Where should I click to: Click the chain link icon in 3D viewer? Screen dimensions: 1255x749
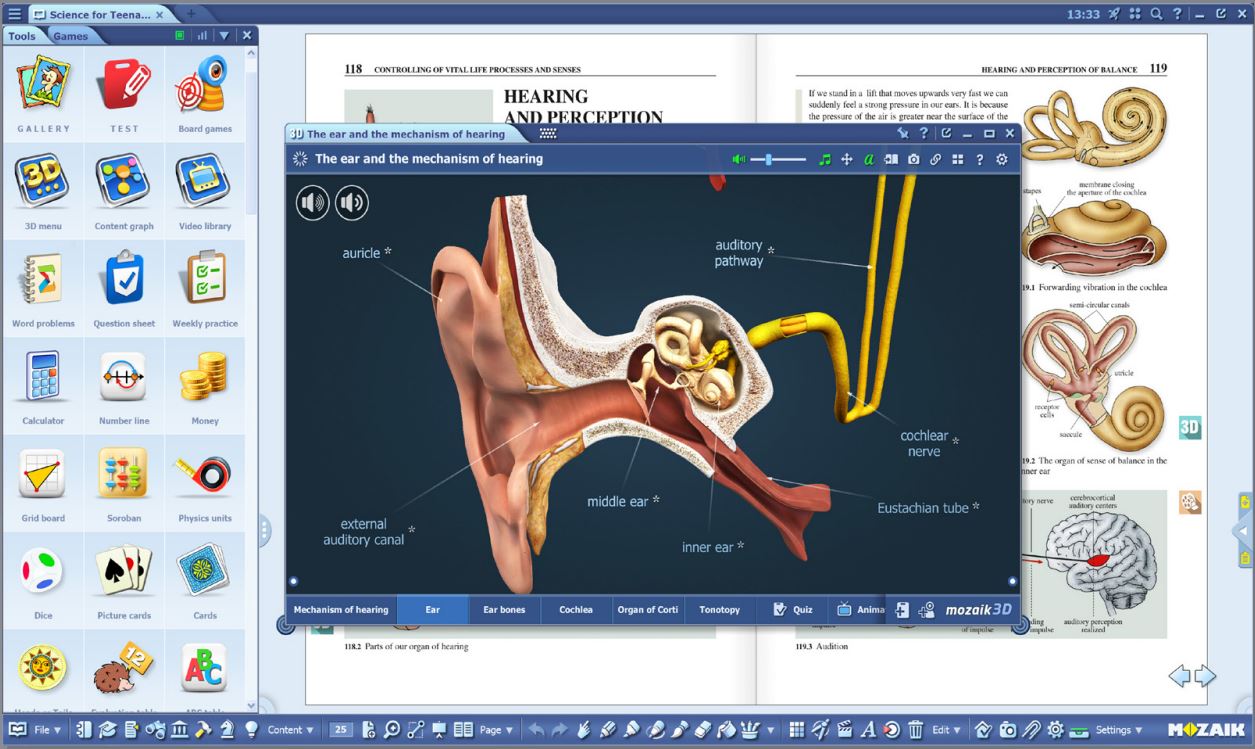[x=935, y=159]
